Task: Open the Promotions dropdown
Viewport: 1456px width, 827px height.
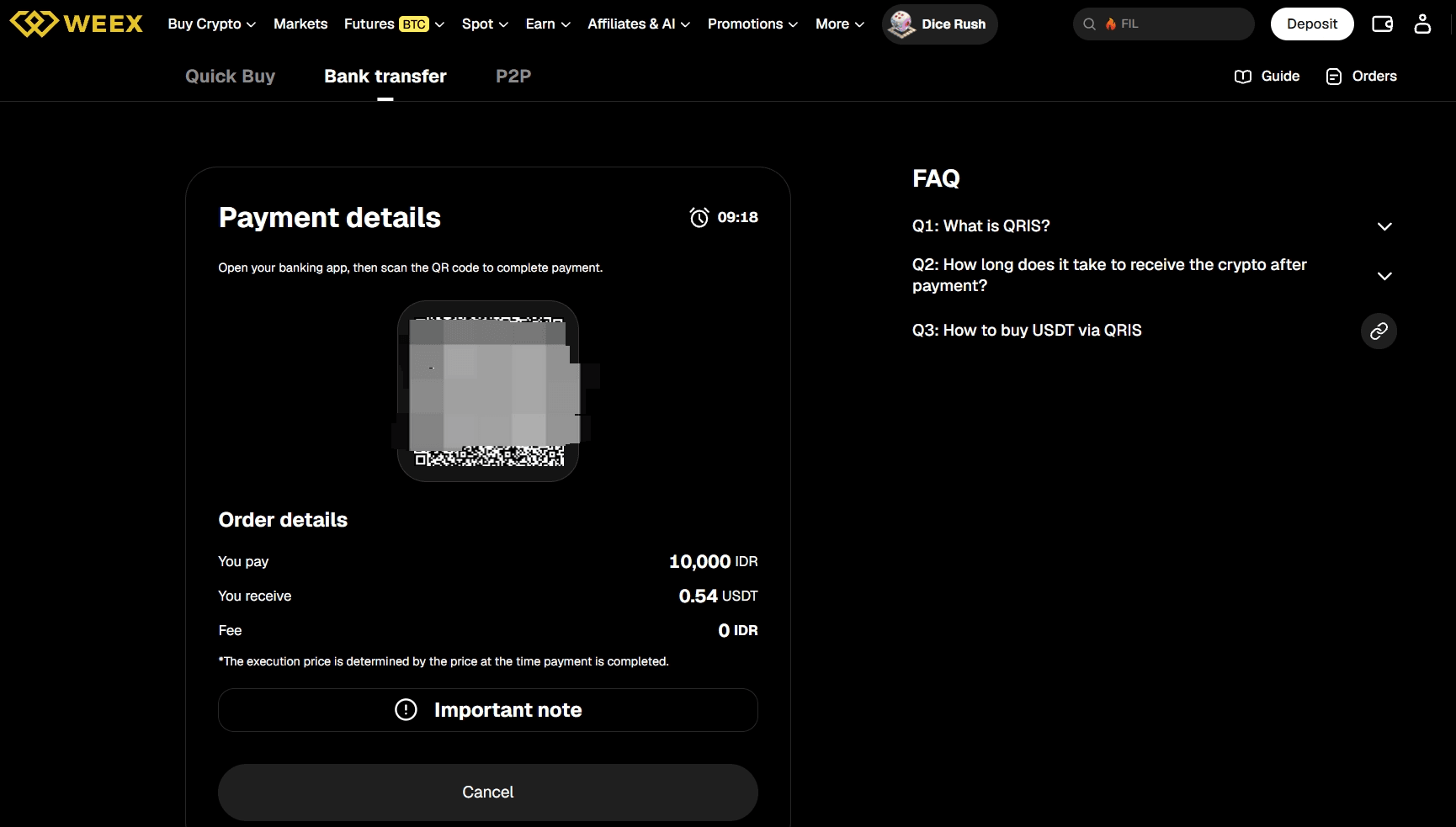Action: pos(752,24)
